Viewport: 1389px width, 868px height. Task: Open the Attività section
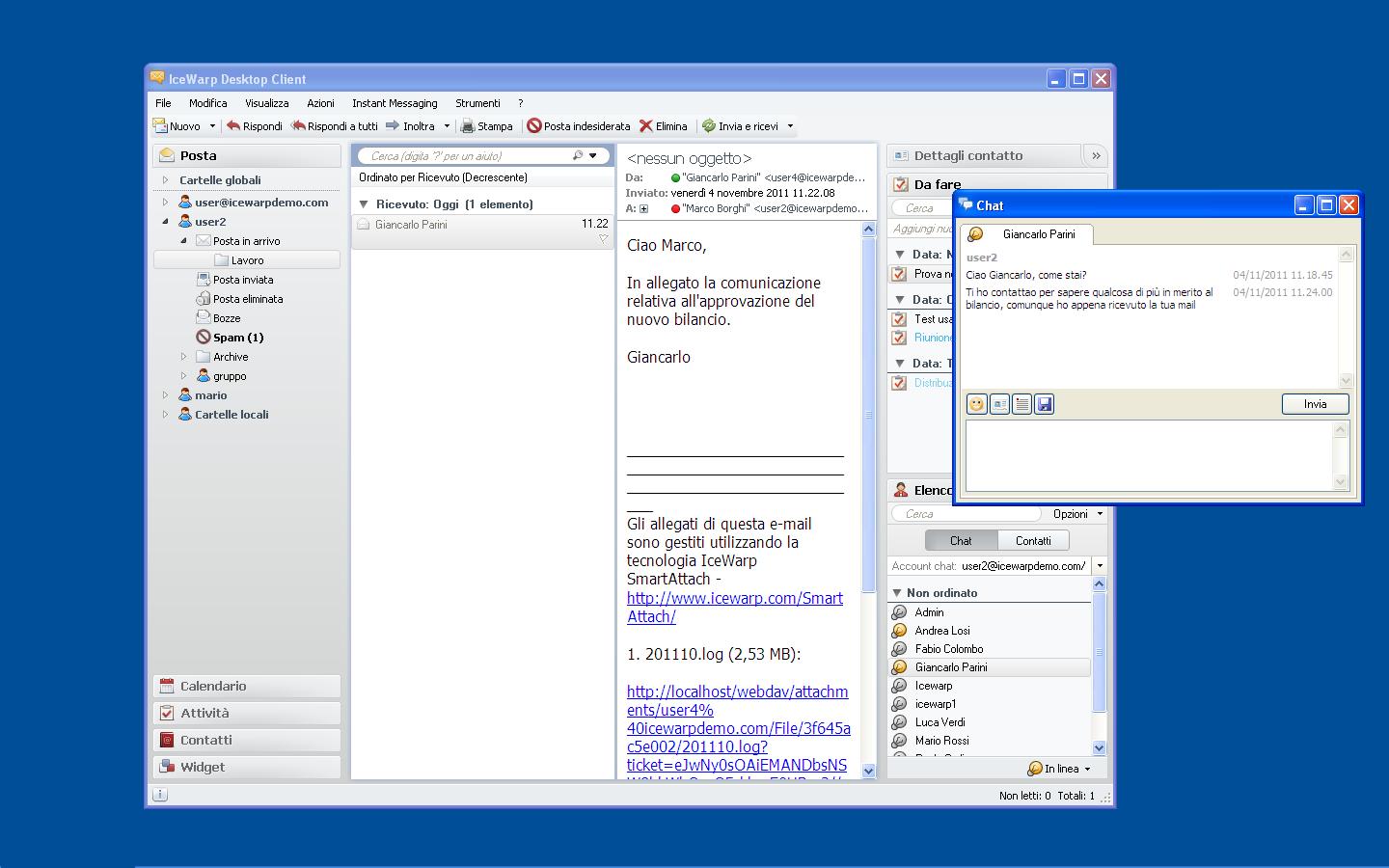coord(247,713)
